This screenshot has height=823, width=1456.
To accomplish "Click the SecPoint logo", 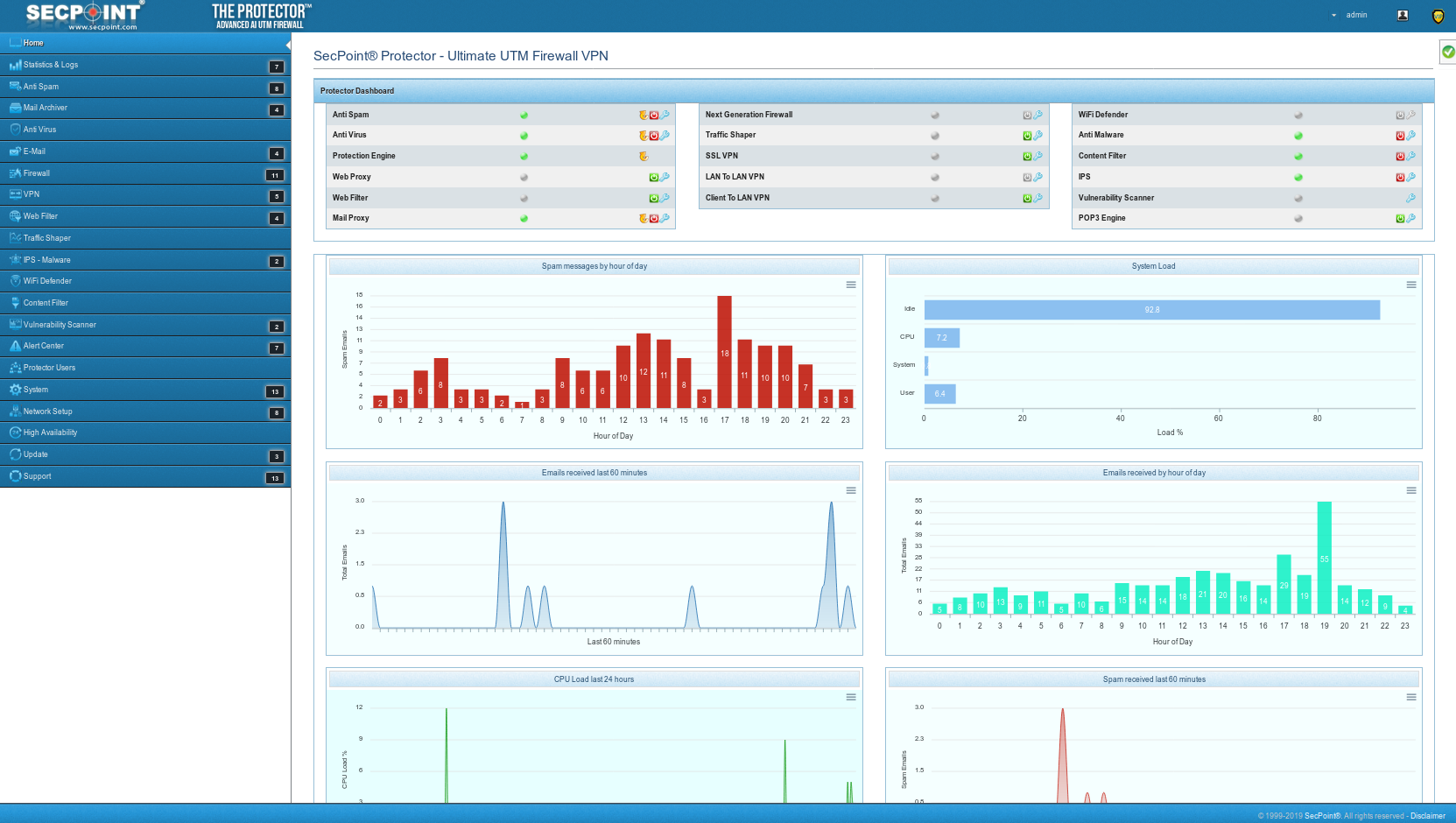I will pos(85,15).
